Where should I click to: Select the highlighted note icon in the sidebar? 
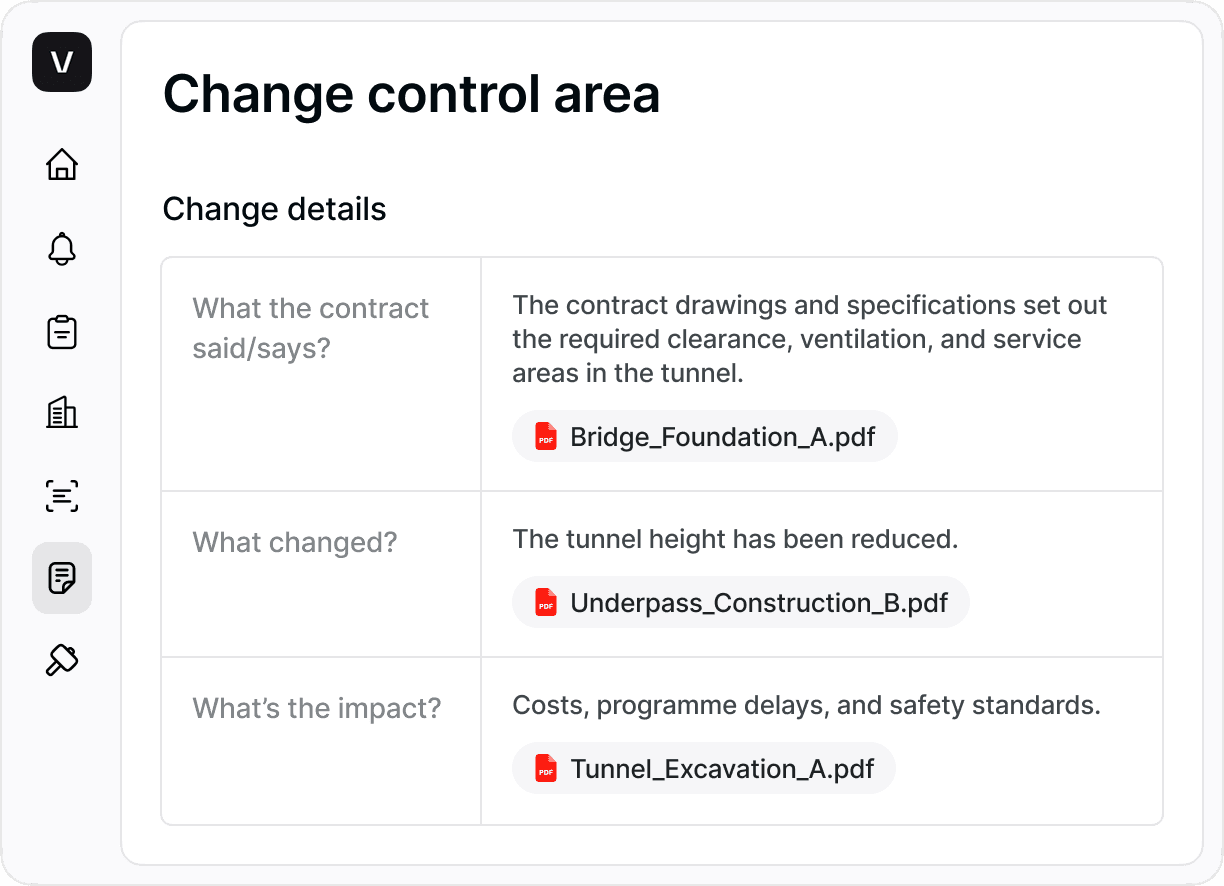tap(62, 578)
